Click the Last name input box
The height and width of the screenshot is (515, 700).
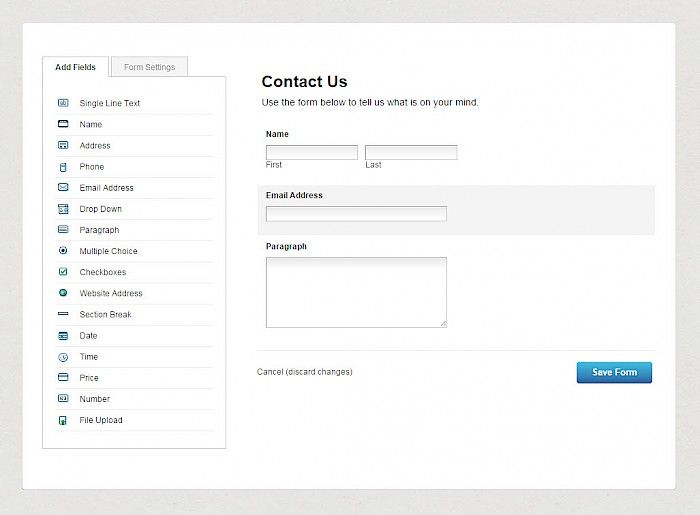[411, 152]
